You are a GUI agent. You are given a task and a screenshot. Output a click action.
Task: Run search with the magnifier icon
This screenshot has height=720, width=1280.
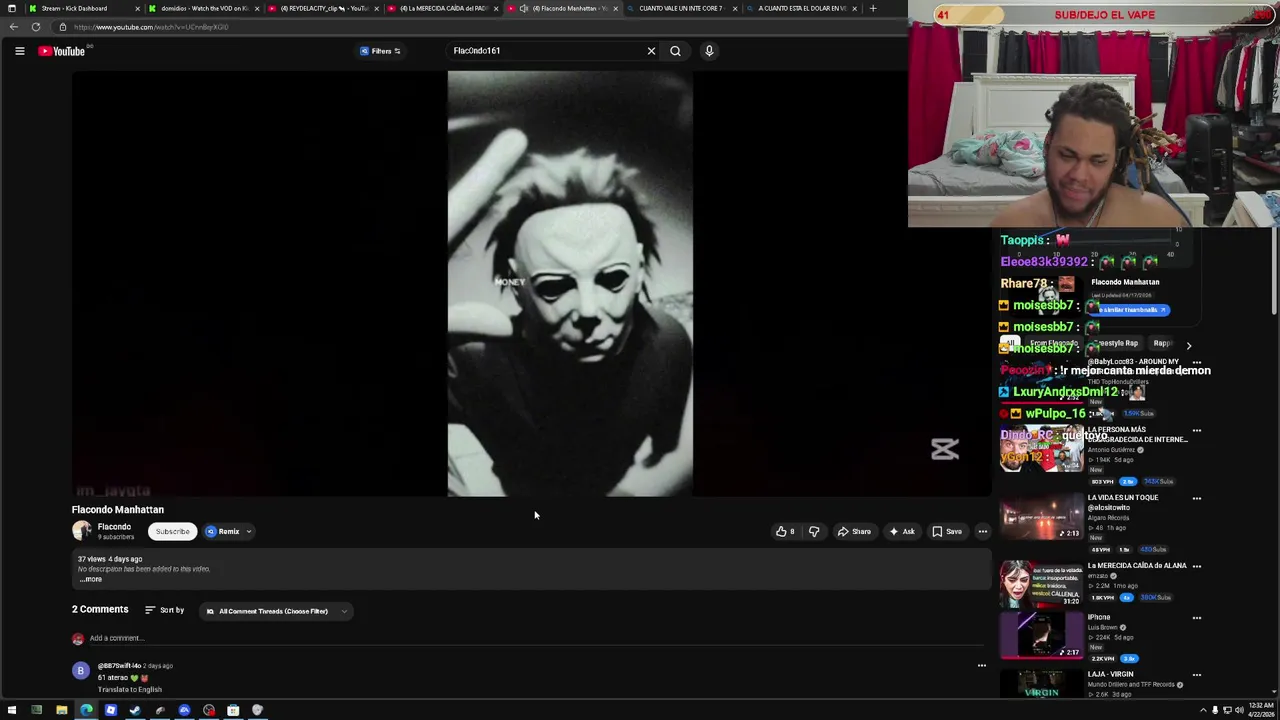tap(676, 51)
